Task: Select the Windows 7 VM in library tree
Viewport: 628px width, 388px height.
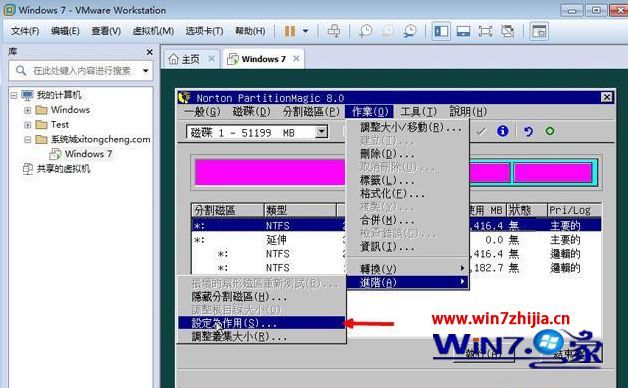Action: tap(88, 154)
